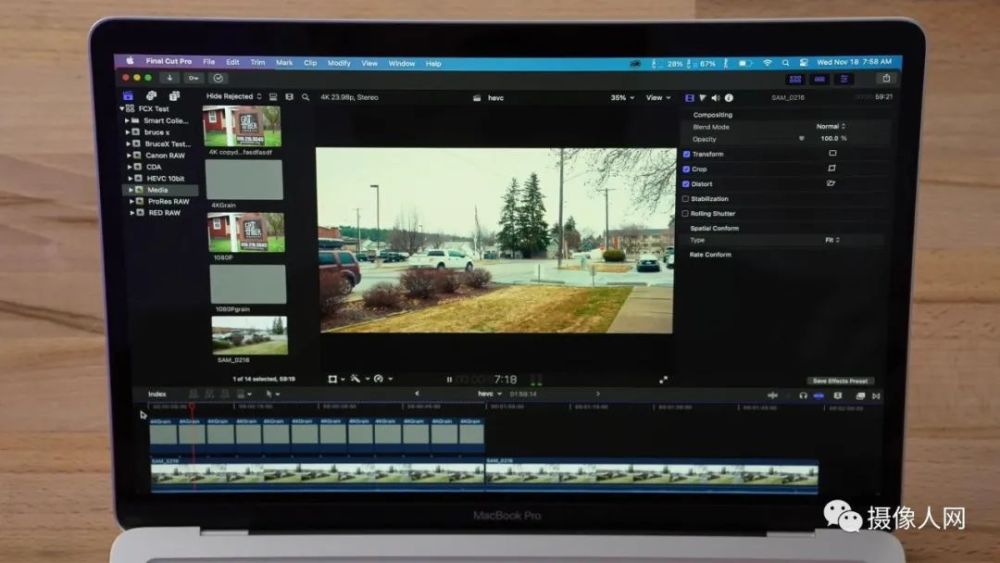The image size is (1000, 563).
Task: Collapse the FCX Test library
Action: tap(122, 109)
